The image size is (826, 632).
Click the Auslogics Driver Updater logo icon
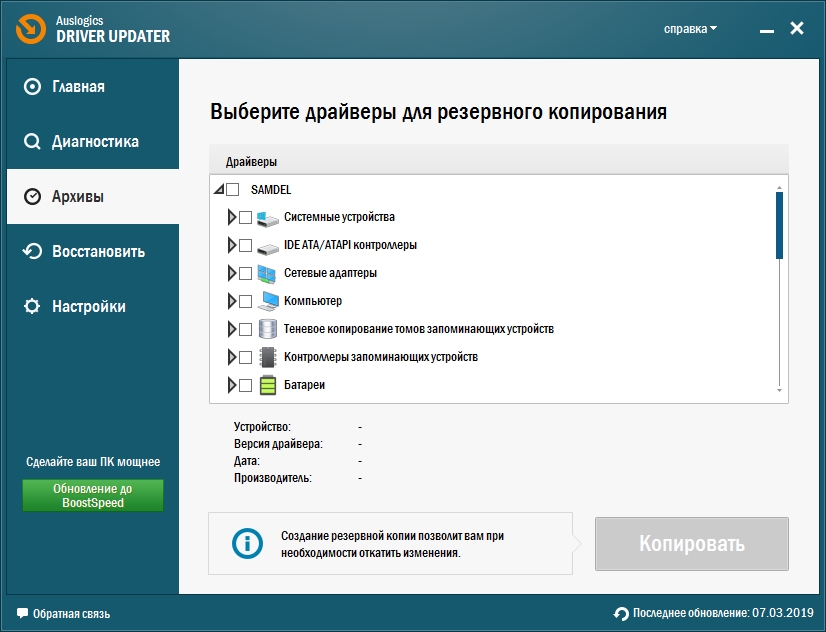point(28,29)
